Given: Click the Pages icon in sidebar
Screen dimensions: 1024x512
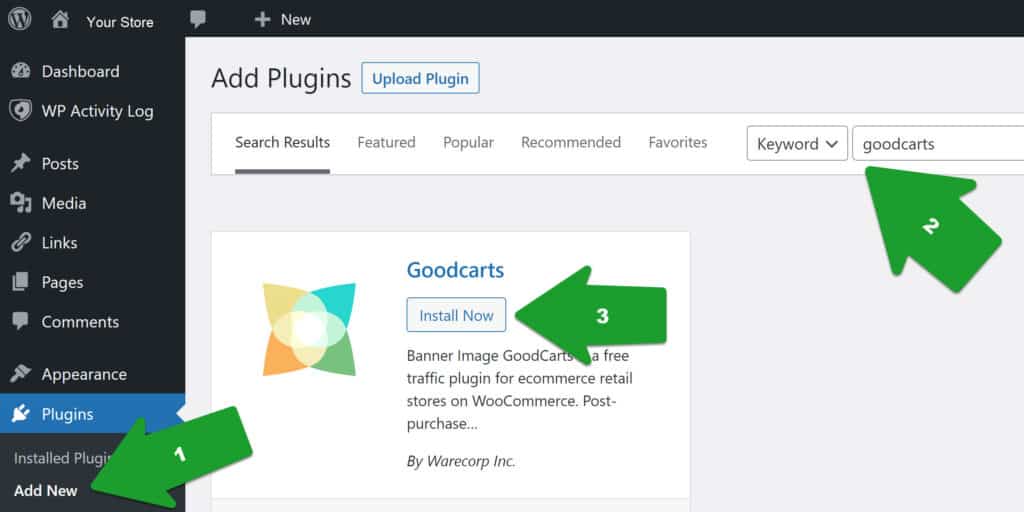Looking at the screenshot, I should click(20, 282).
